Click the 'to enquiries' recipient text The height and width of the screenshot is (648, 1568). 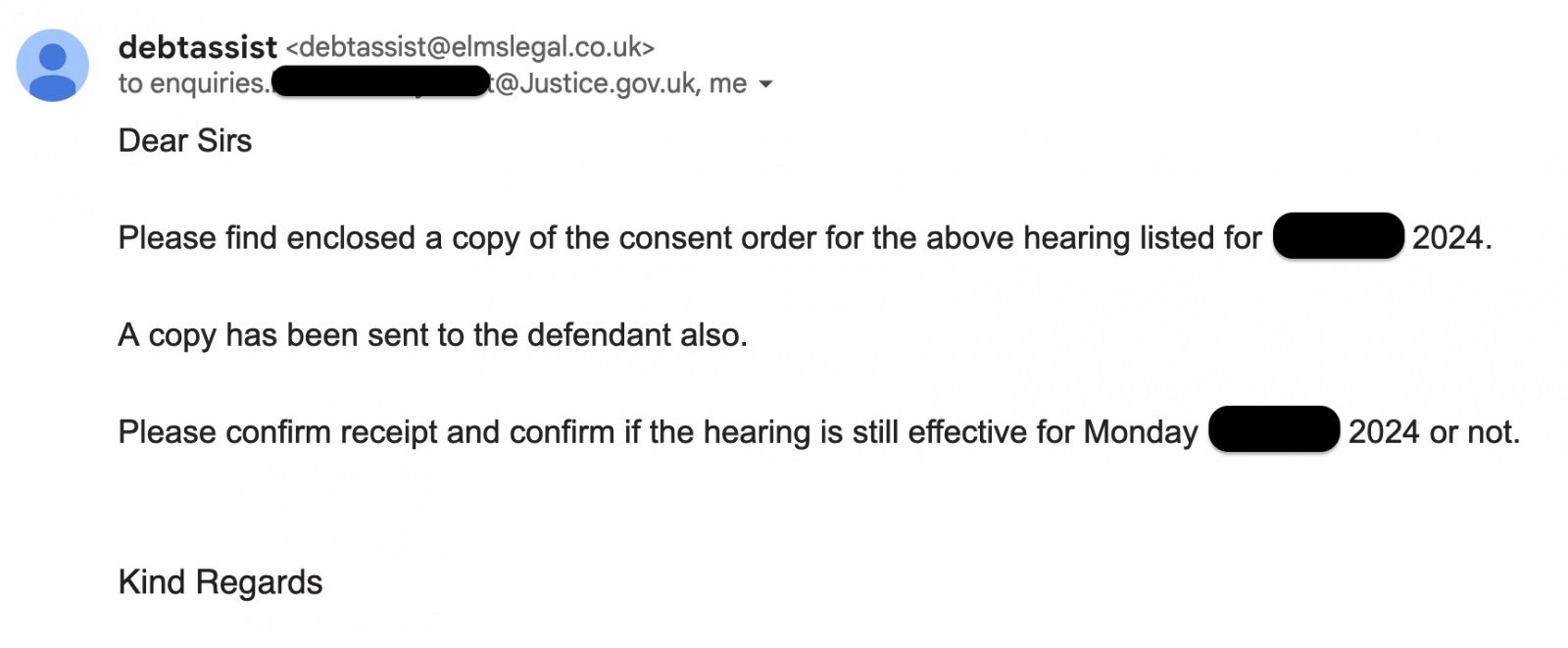(192, 84)
